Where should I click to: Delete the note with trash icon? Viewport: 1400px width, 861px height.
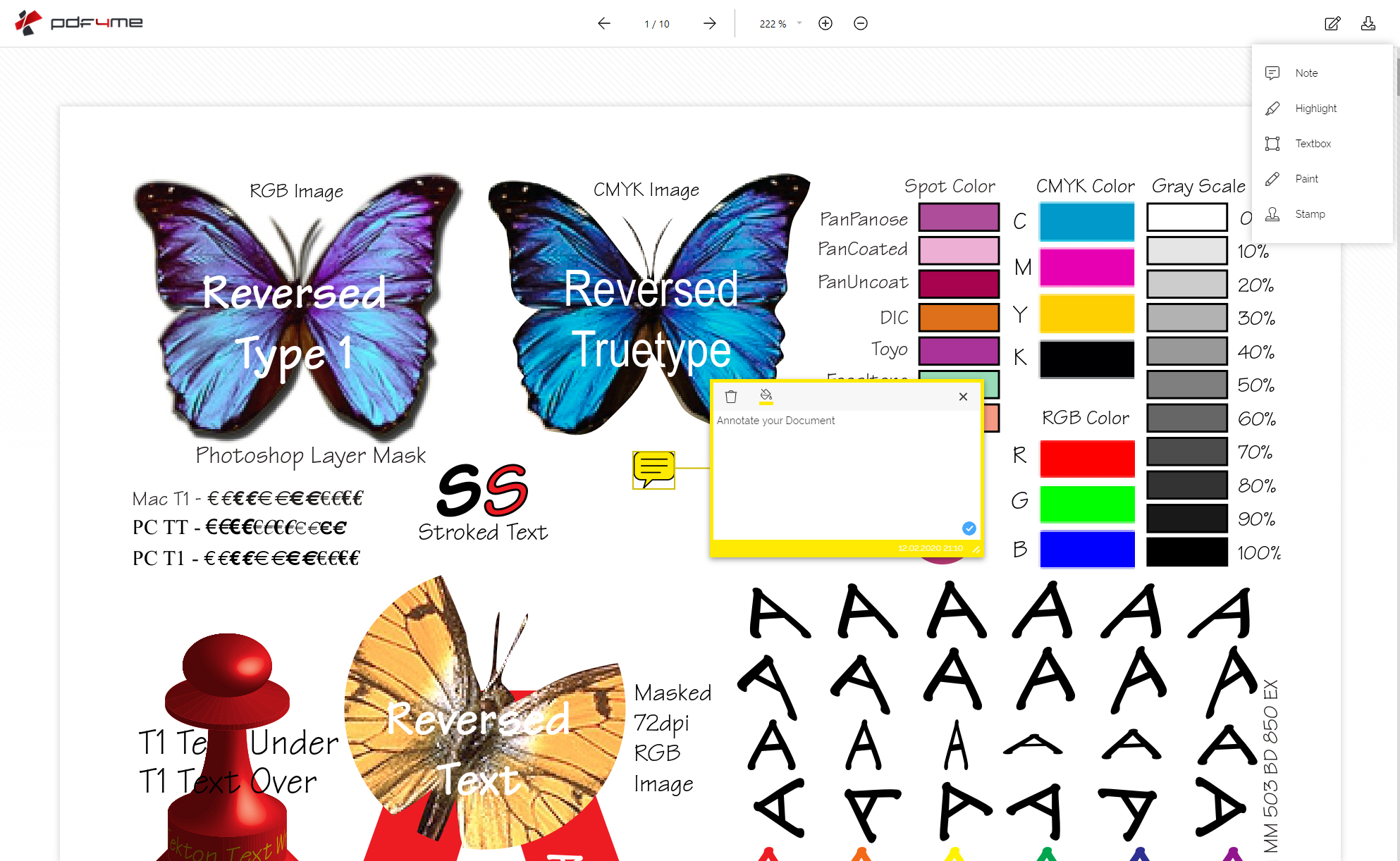click(731, 397)
